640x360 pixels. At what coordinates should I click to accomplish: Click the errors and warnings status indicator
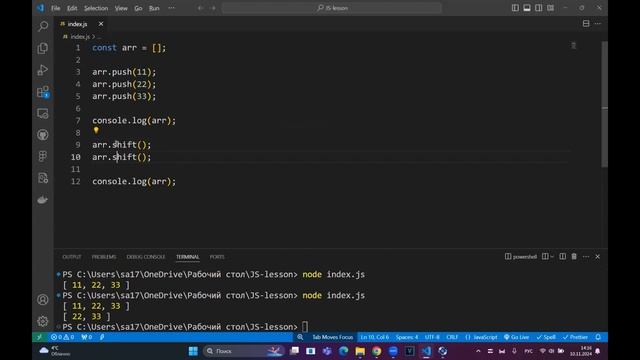point(62,337)
